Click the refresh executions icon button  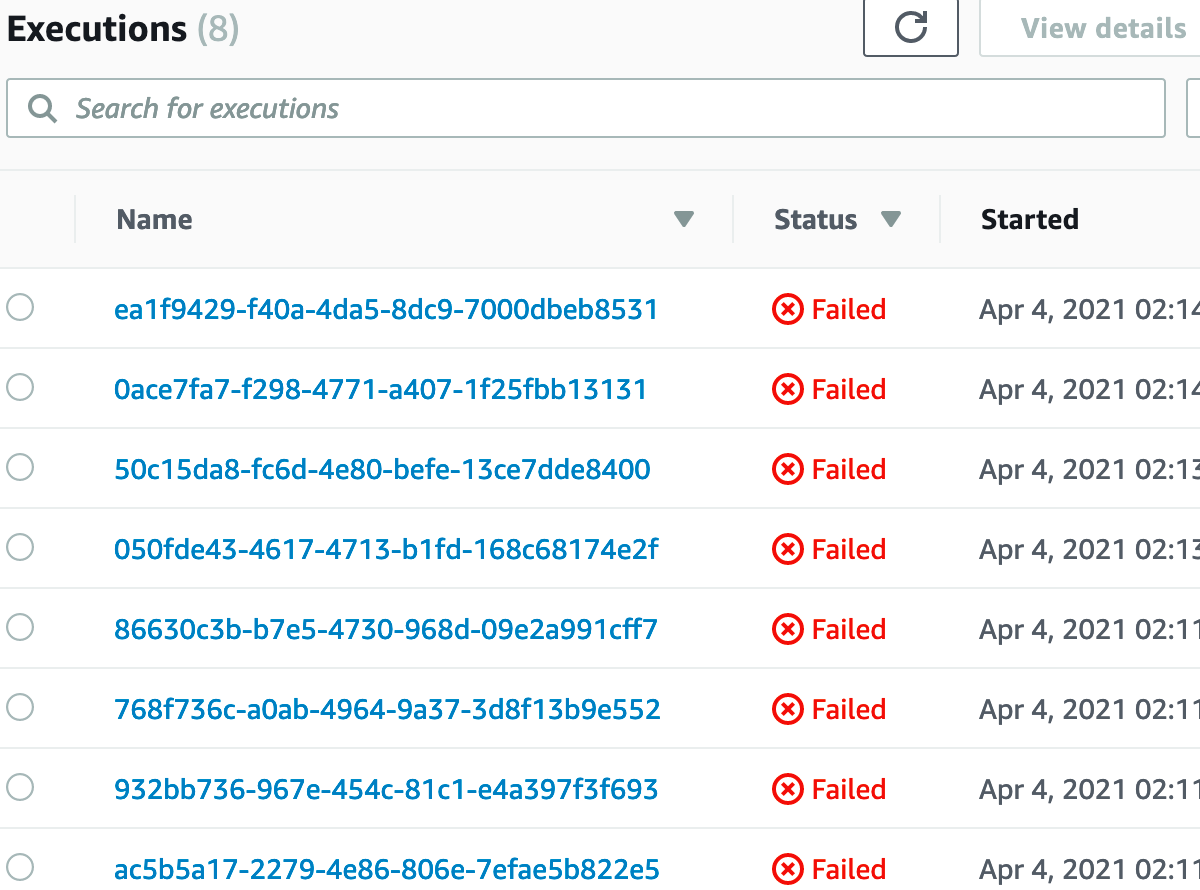click(x=910, y=28)
